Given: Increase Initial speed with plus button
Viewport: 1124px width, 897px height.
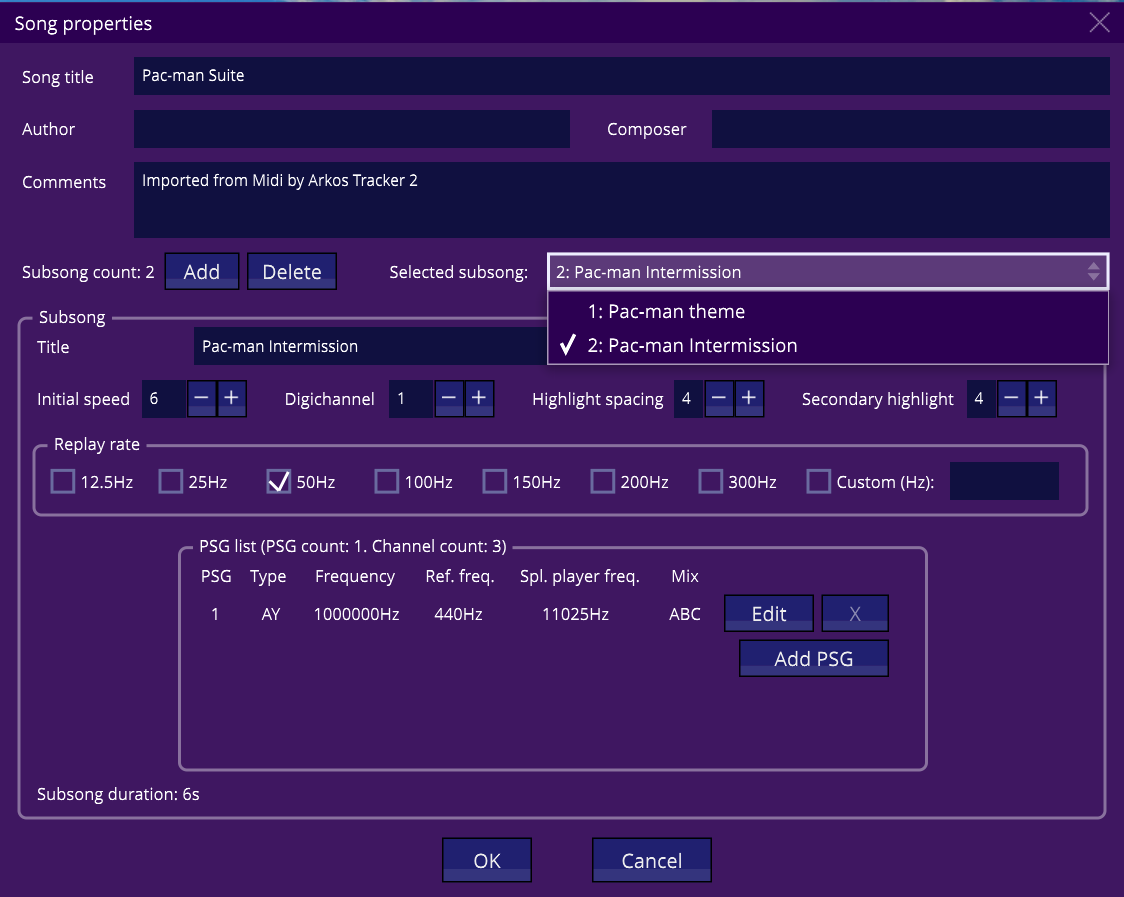Looking at the screenshot, I should pyautogui.click(x=232, y=399).
